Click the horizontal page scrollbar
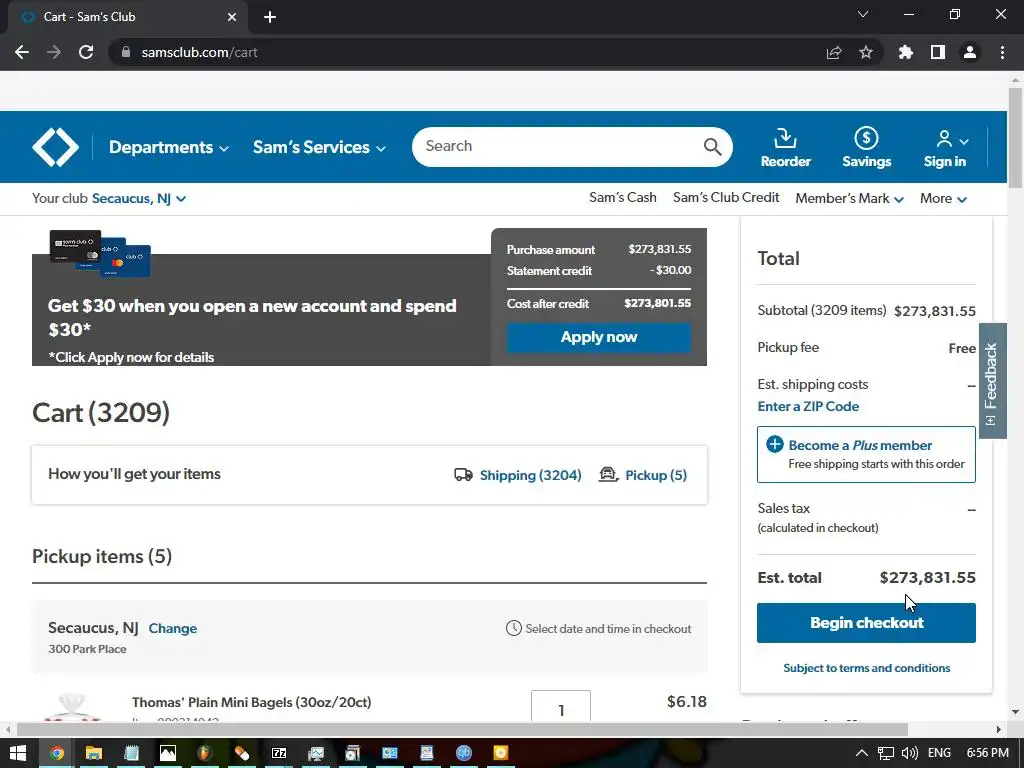Screen dimensions: 1024x768 pos(462,729)
